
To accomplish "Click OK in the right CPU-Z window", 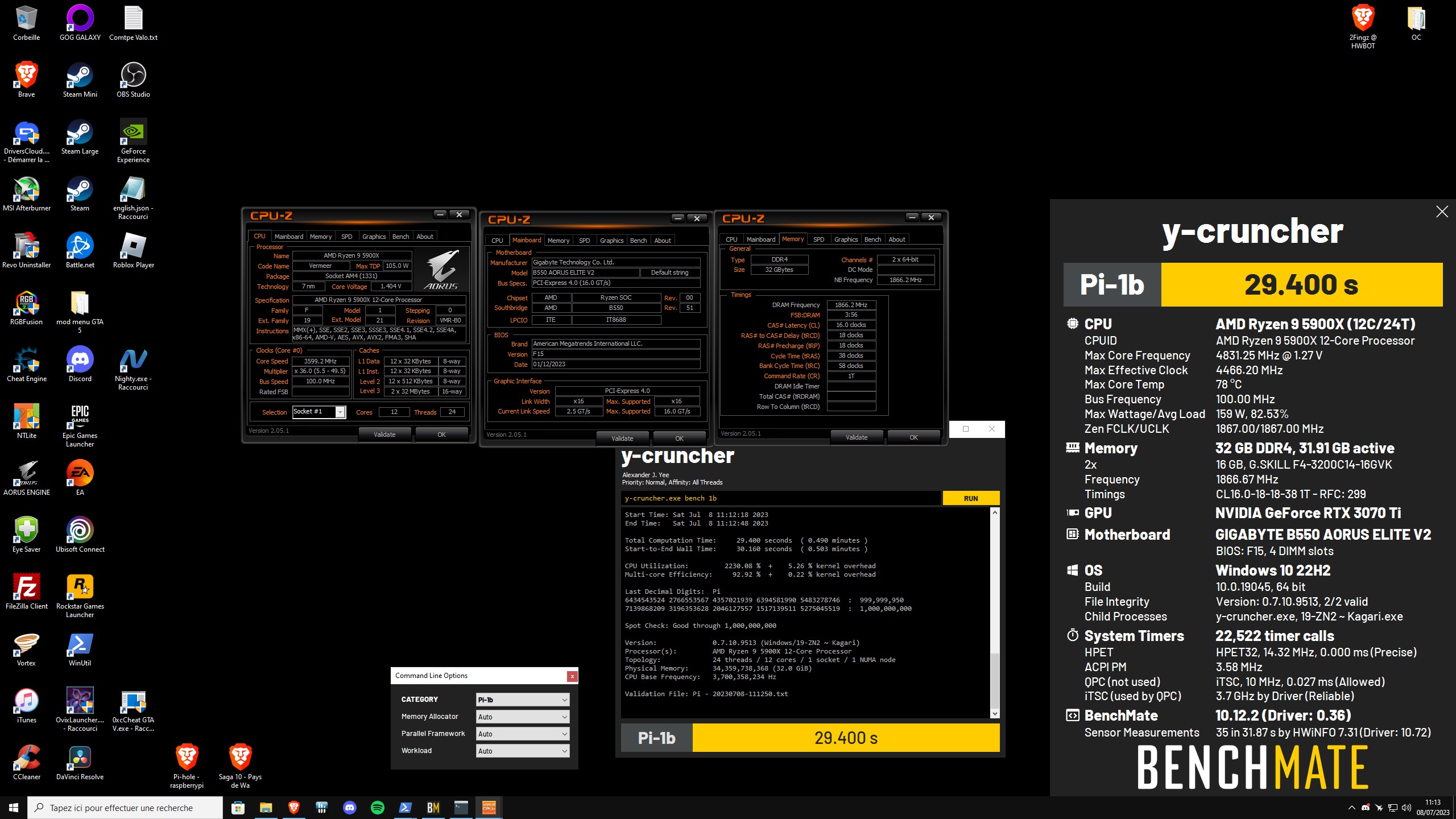I will [913, 437].
